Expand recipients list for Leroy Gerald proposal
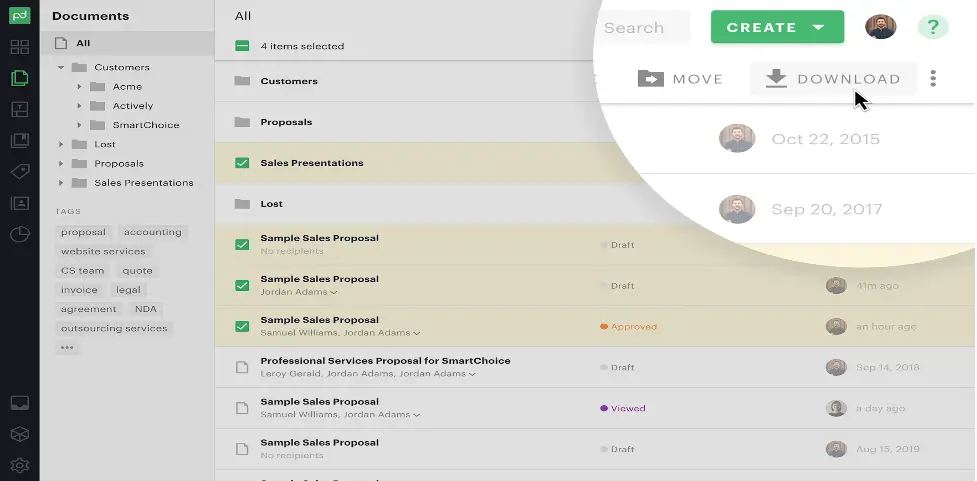This screenshot has width=977, height=481. click(472, 374)
